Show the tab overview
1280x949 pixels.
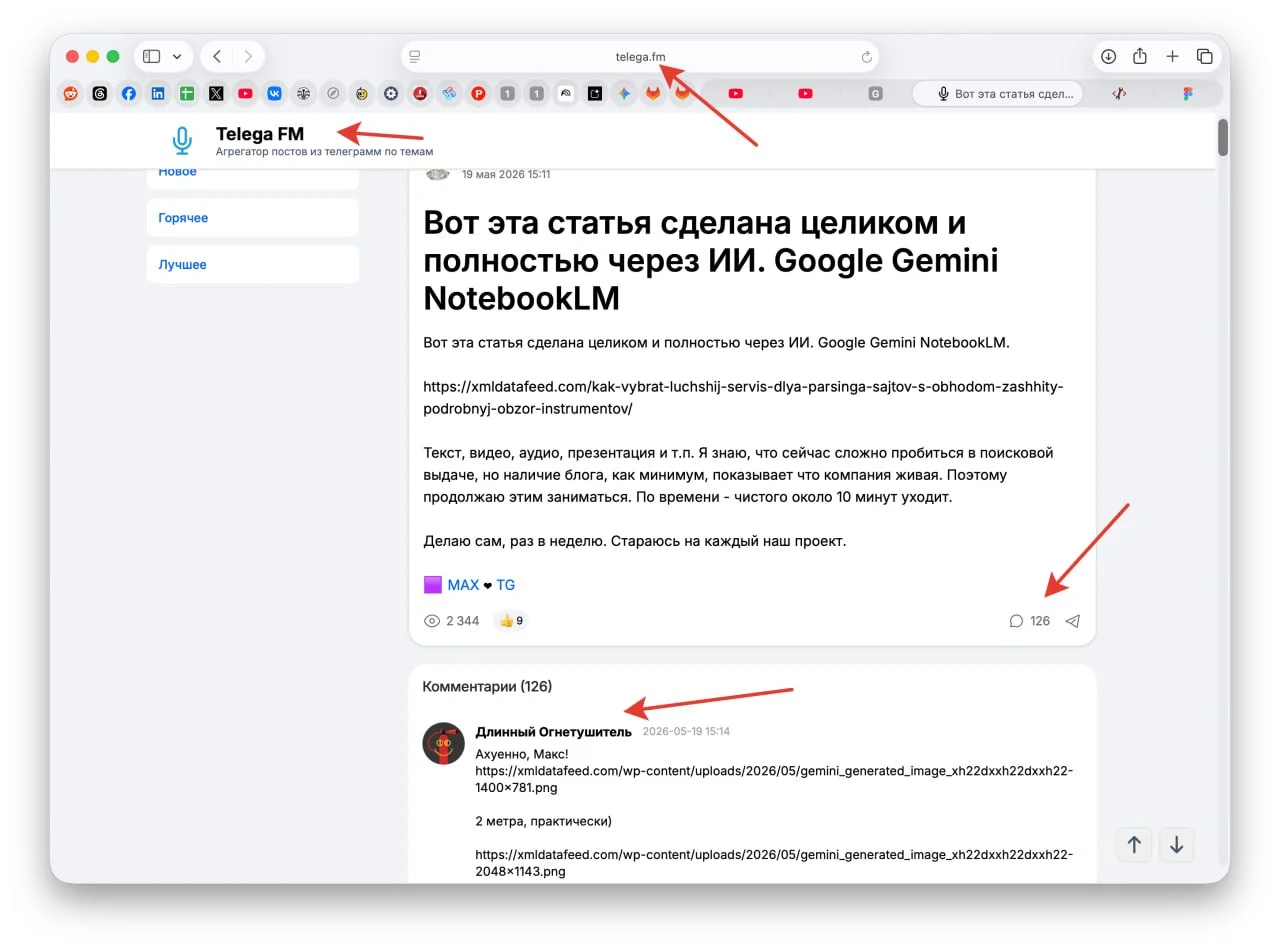[x=1205, y=56]
